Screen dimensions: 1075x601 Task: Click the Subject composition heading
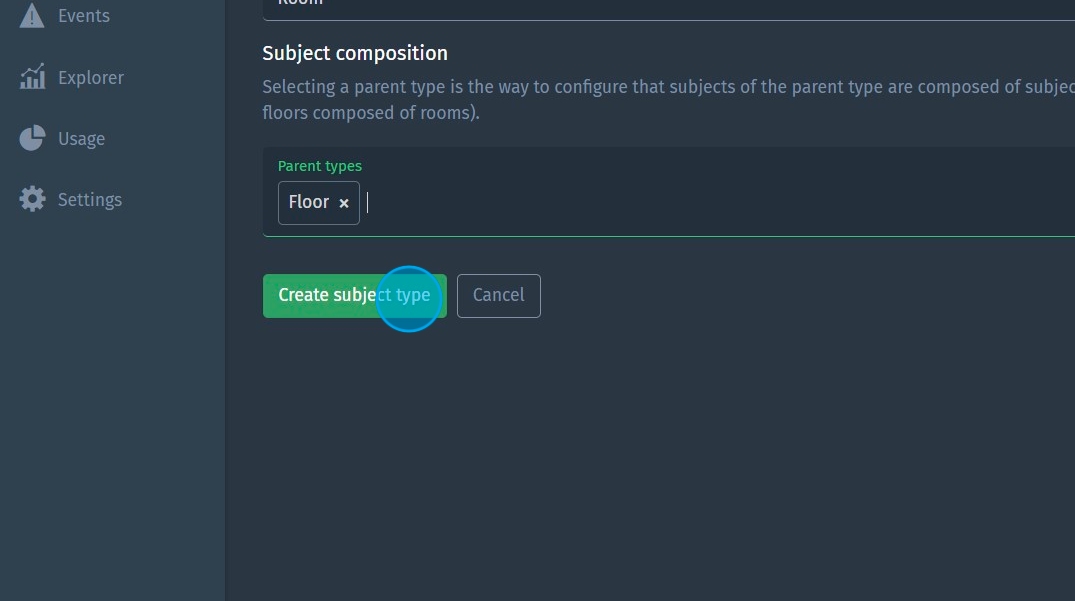[x=355, y=53]
